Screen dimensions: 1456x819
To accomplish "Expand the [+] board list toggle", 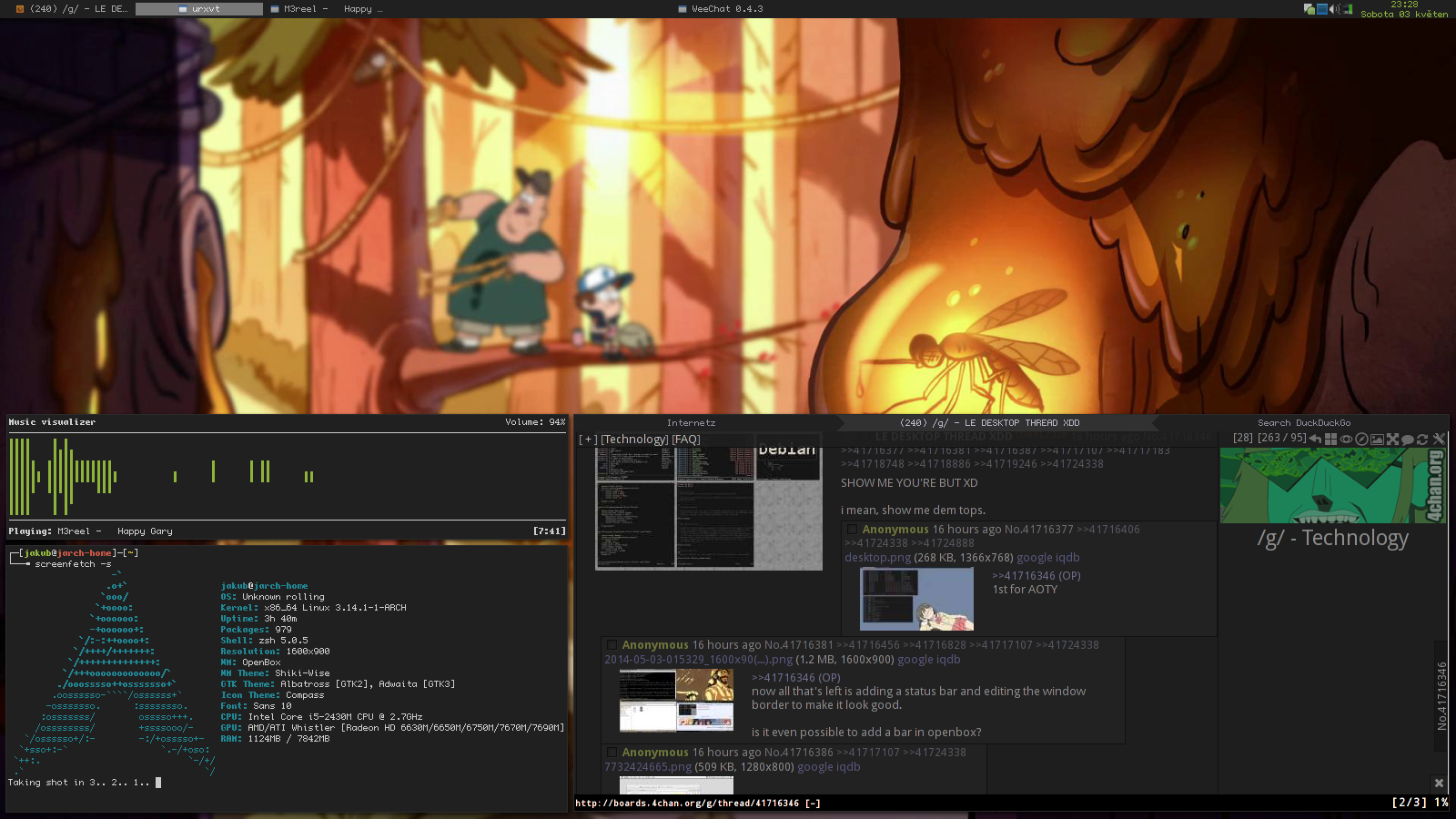I will click(x=588, y=440).
